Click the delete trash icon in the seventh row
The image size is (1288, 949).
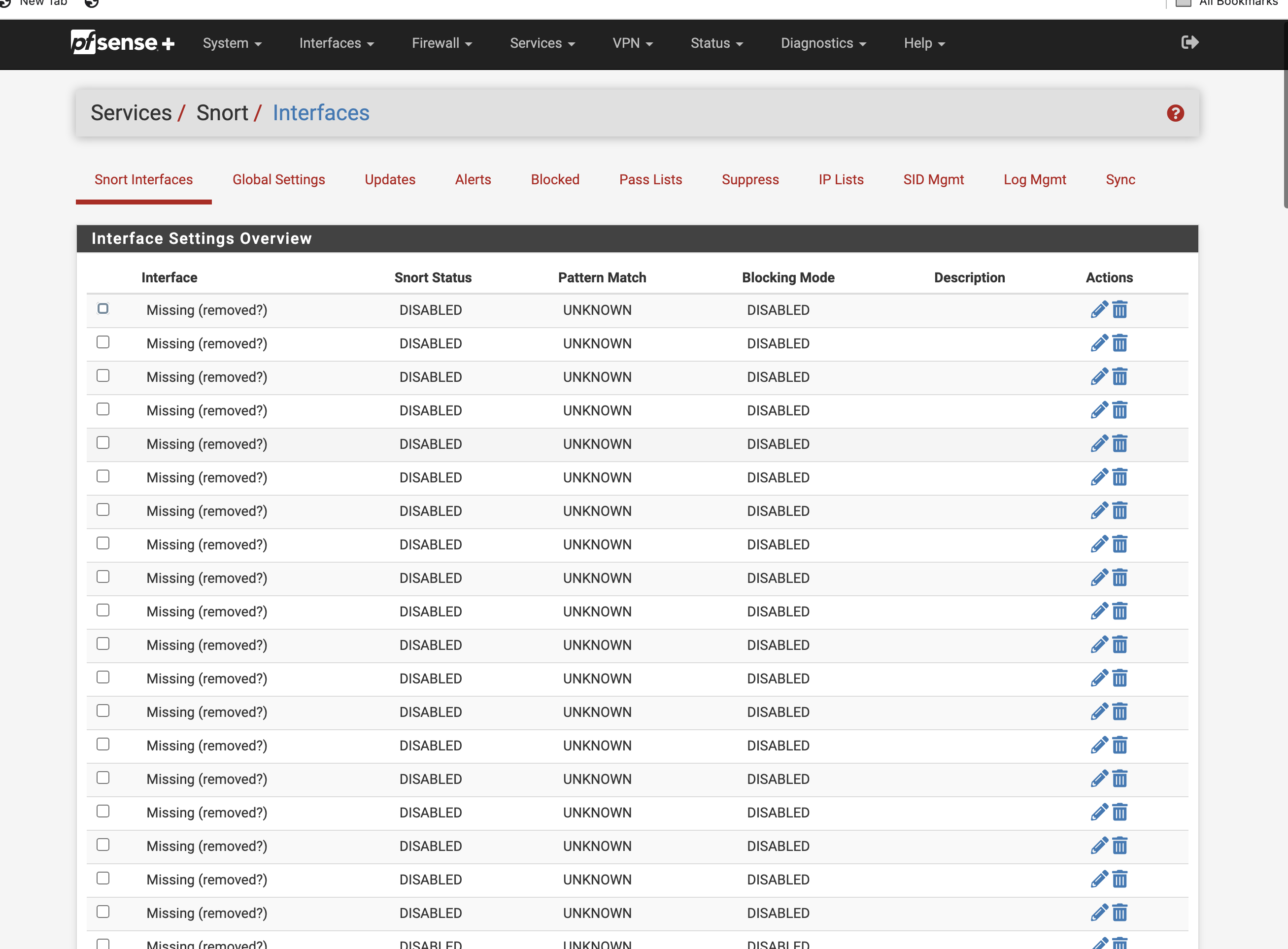(1119, 510)
